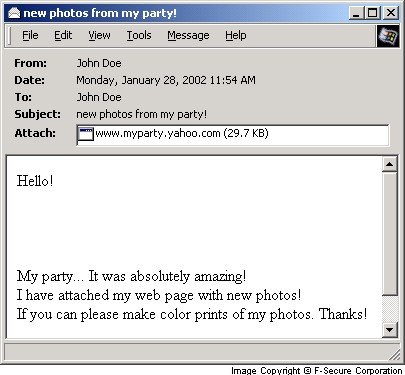Viewport: 405px width, 375px height.
Task: Open the Tools menu
Action: pyautogui.click(x=139, y=35)
